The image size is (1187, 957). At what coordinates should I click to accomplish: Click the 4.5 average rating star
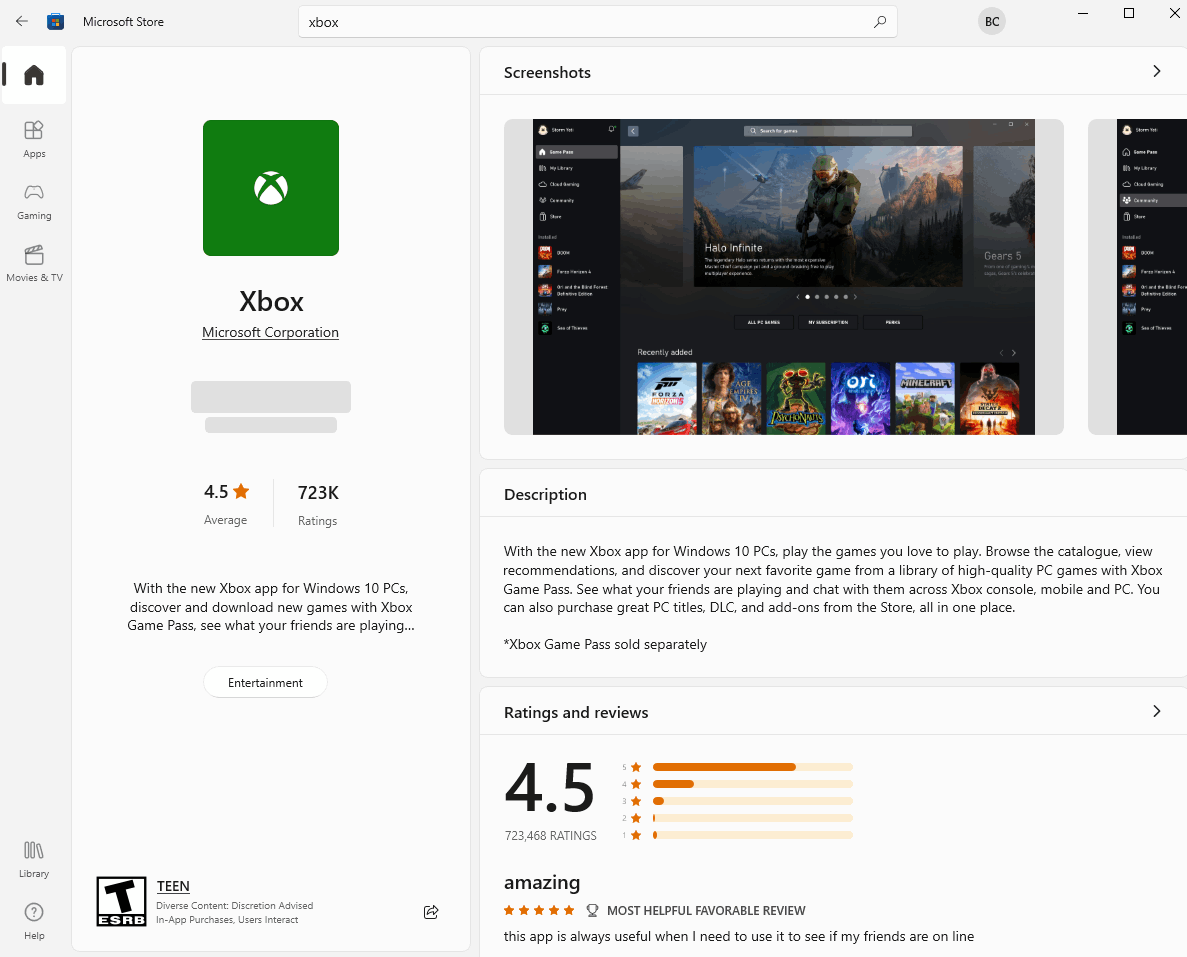(241, 491)
